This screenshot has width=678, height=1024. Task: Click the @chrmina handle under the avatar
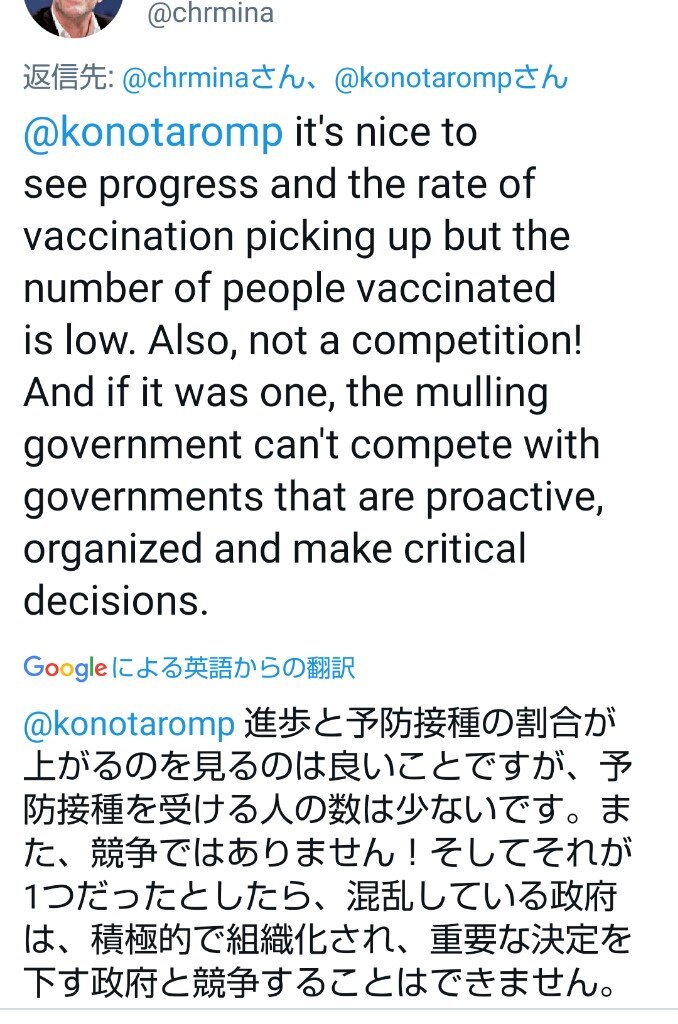click(x=209, y=14)
